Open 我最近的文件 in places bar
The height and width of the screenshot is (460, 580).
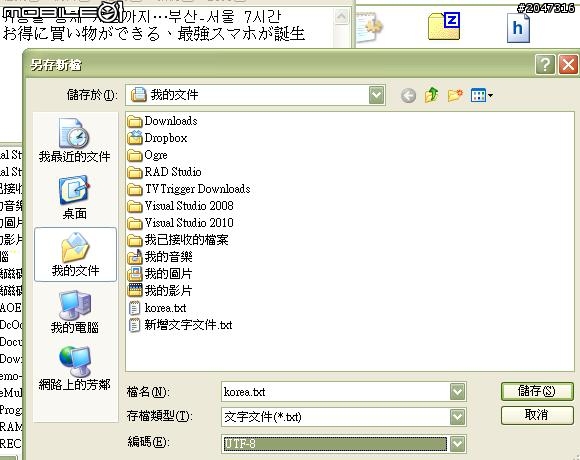click(x=75, y=141)
